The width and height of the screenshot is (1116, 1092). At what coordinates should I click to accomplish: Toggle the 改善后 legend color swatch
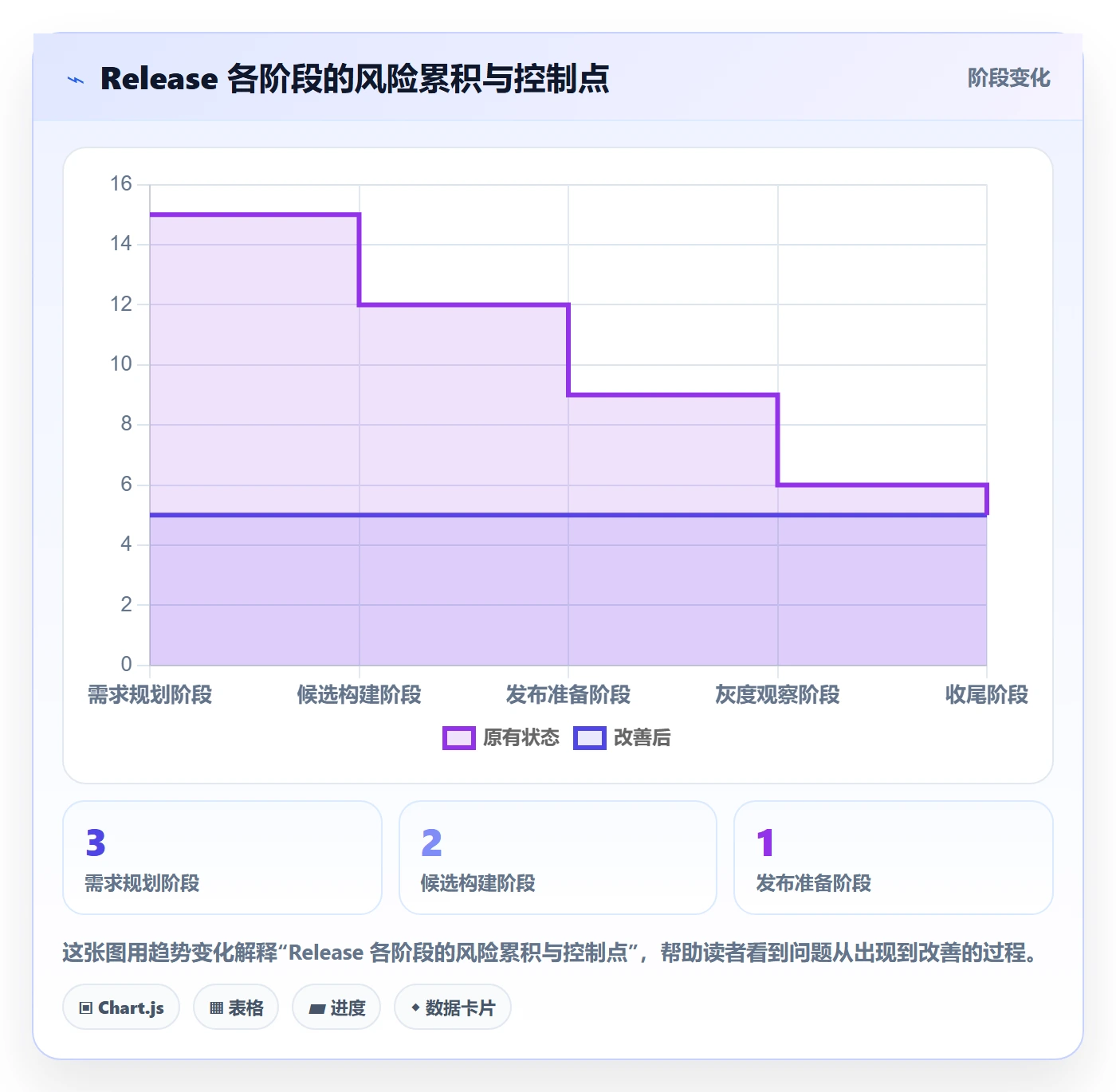coord(590,738)
